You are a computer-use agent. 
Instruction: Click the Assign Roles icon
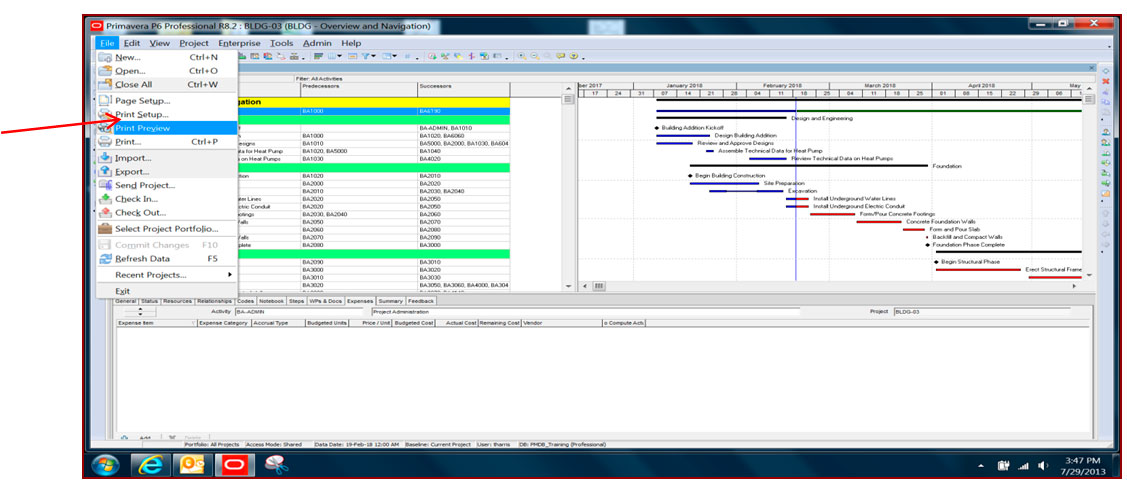point(1105,153)
